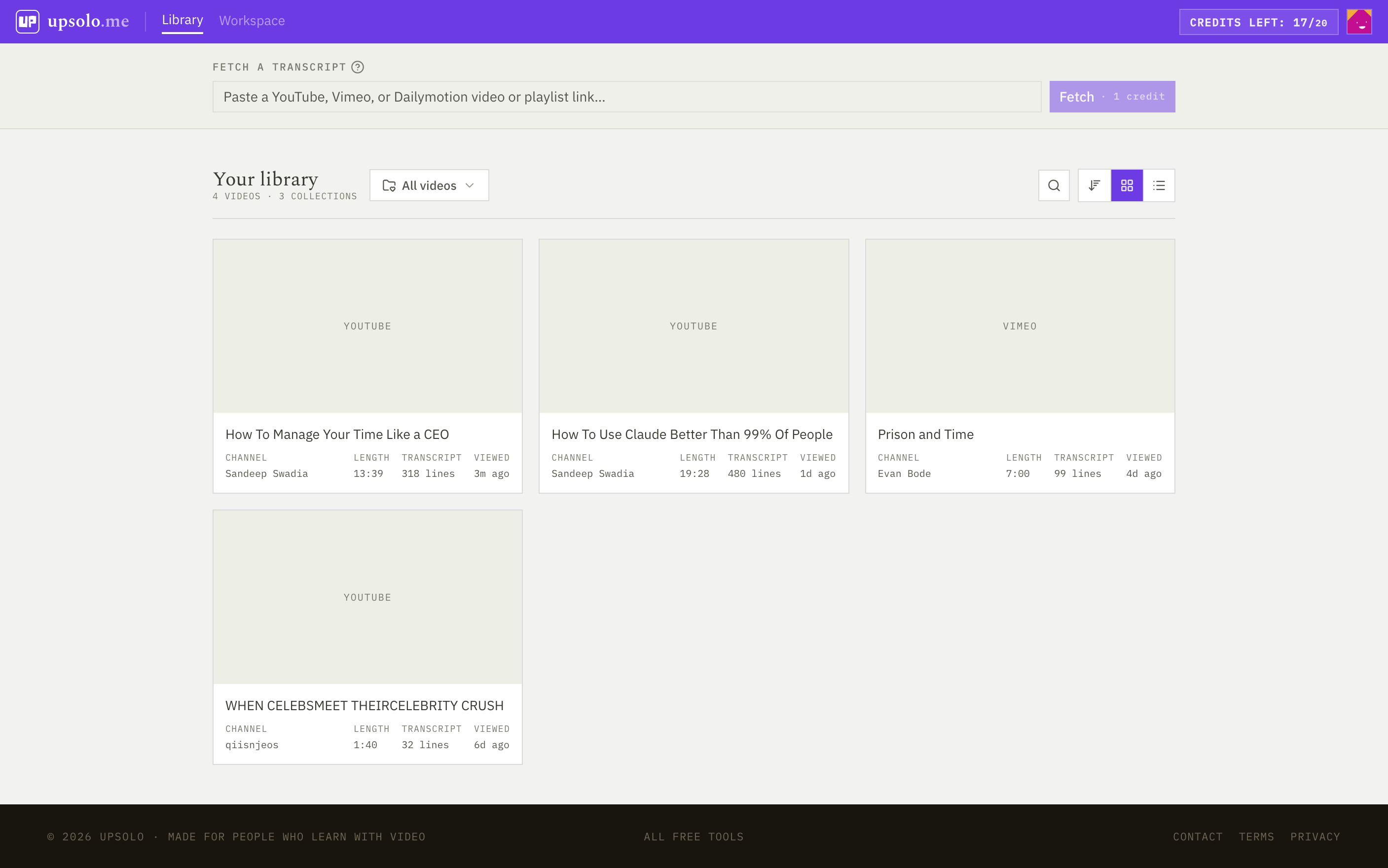Open the All Free Tools footer link
This screenshot has width=1388, height=868.
[694, 836]
